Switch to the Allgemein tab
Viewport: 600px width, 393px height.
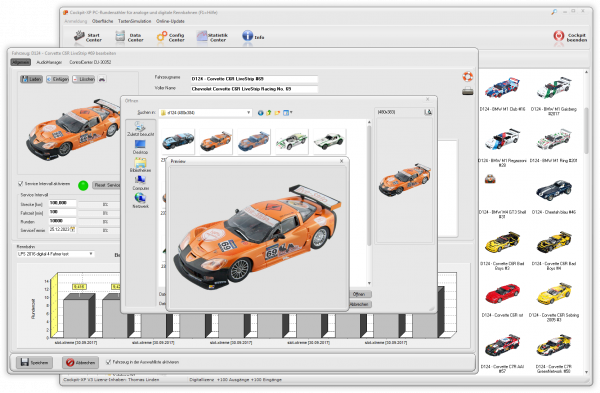[21, 62]
